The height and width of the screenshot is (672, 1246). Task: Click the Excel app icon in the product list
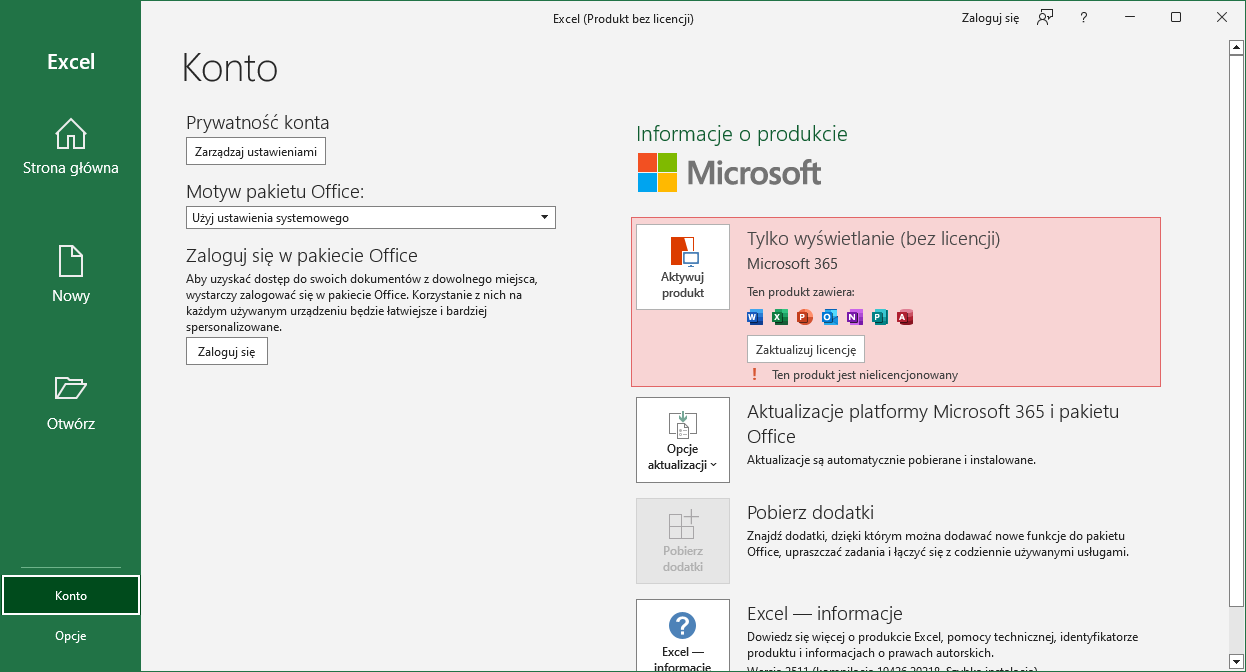click(780, 317)
